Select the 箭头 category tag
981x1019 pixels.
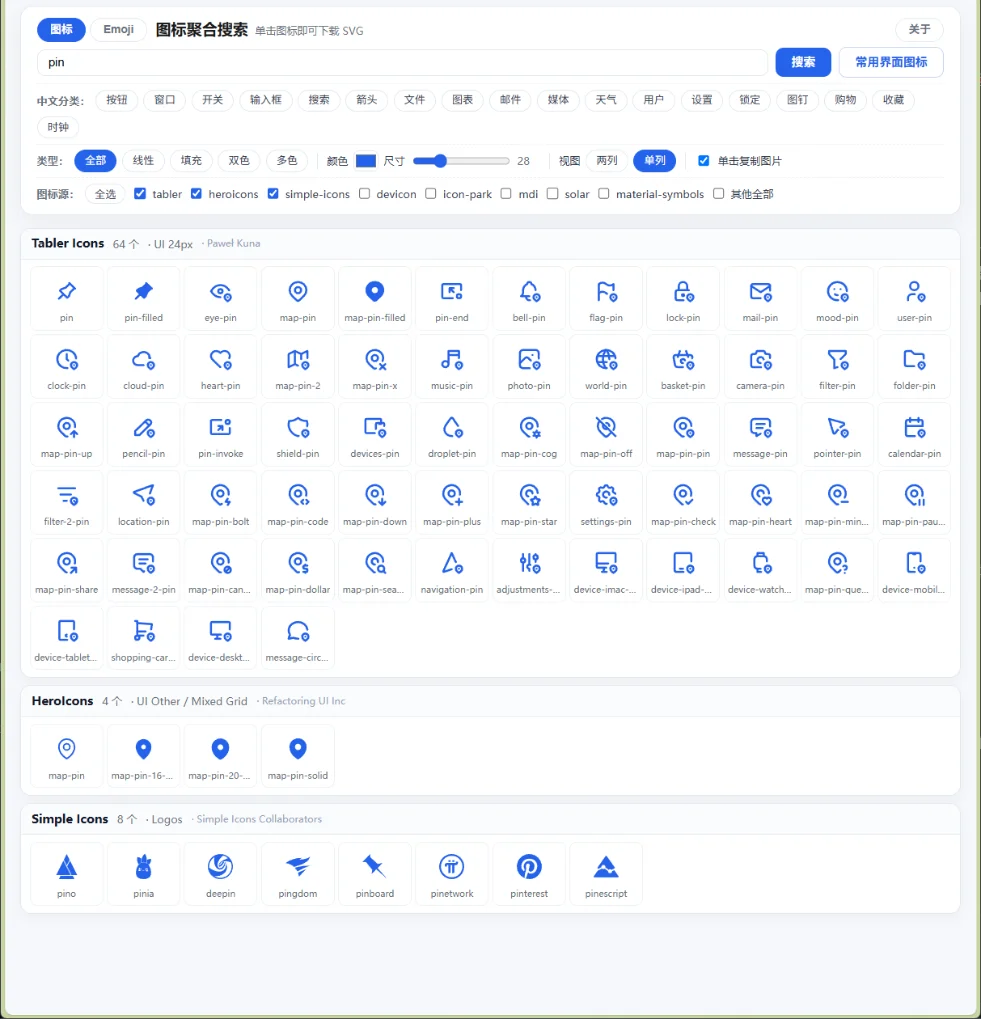366,100
